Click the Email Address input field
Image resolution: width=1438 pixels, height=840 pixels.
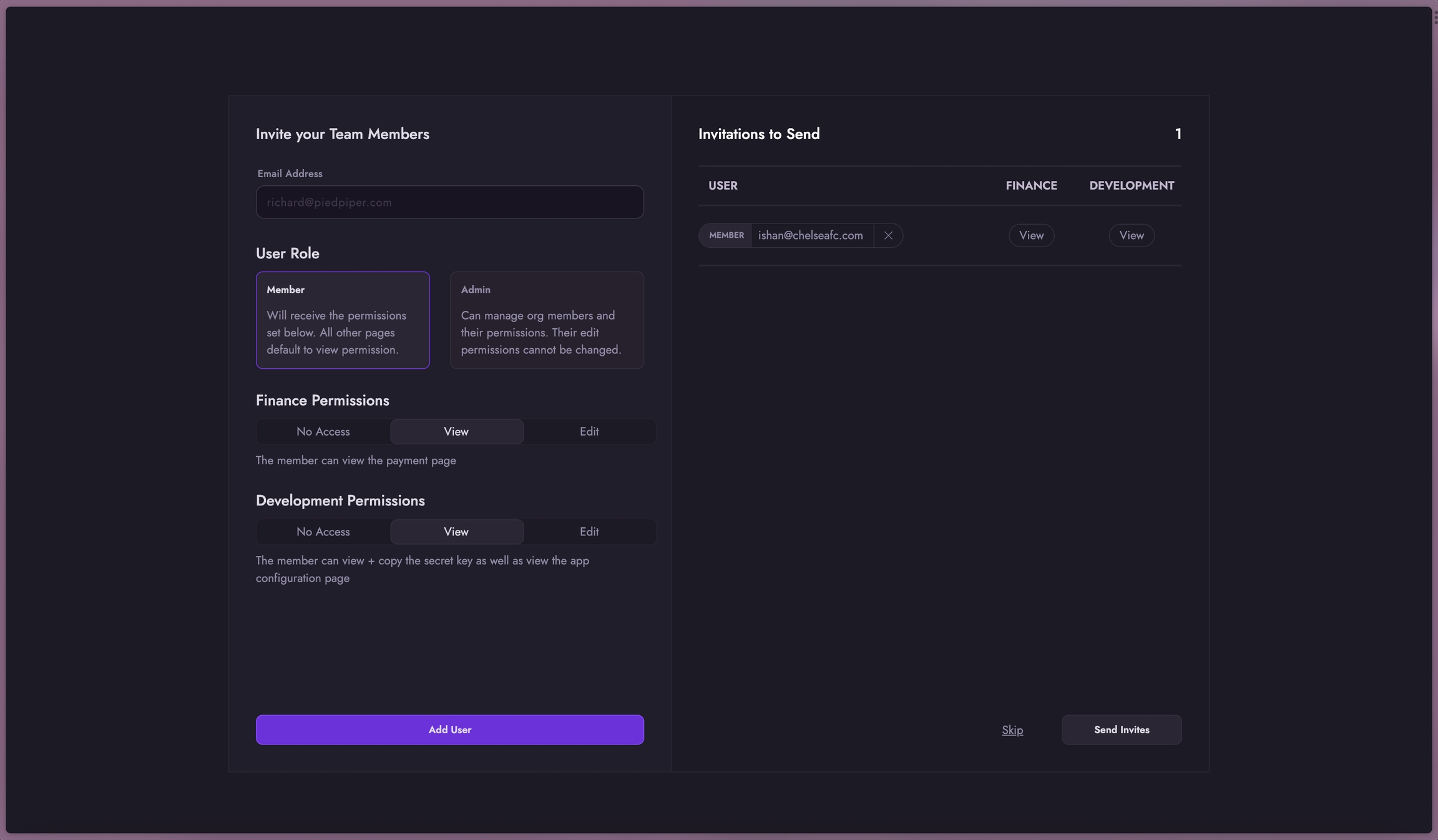[449, 202]
